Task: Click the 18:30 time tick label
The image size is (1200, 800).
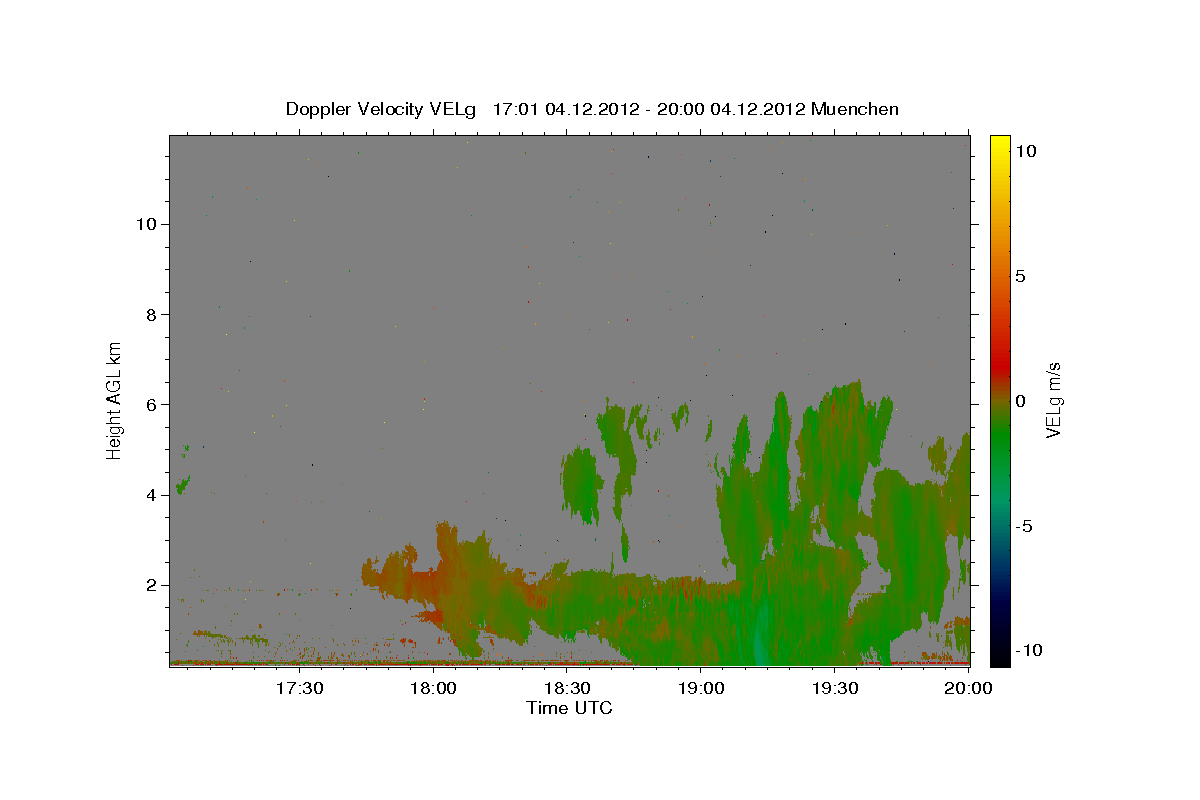Action: pyautogui.click(x=567, y=688)
